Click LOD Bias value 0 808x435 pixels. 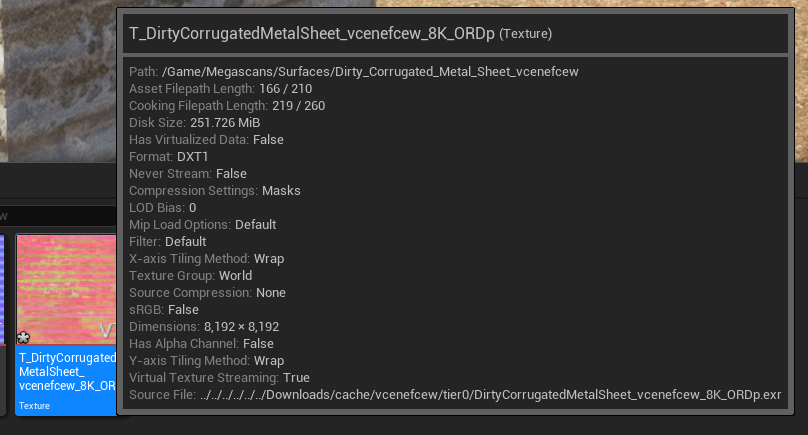193,208
